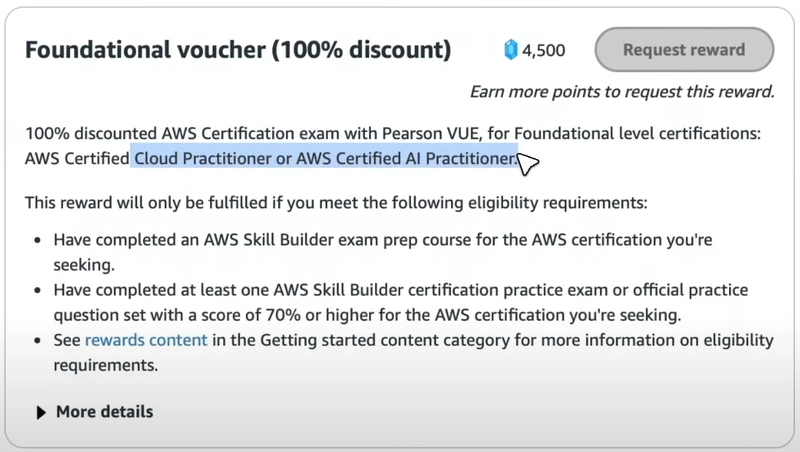Viewport: 800px width, 452px height.
Task: Open the rewards content link
Action: click(146, 340)
